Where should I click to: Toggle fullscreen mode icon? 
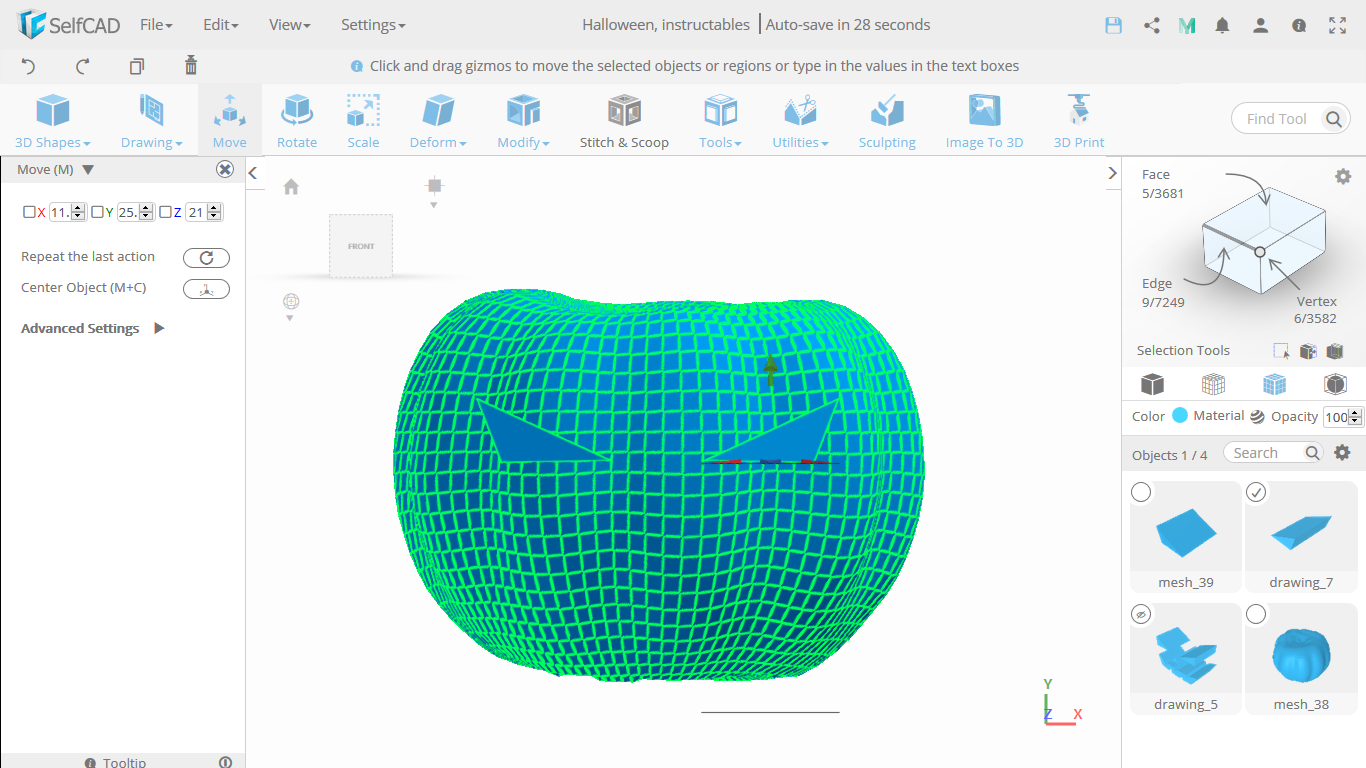1337,25
